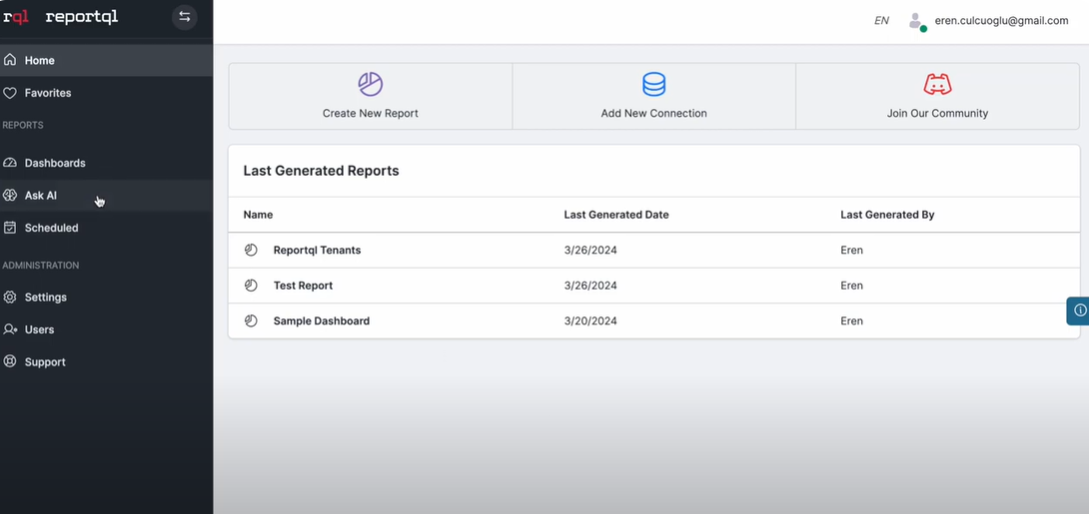Open the Scheduled reports section
This screenshot has height=514, width=1089.
point(51,228)
